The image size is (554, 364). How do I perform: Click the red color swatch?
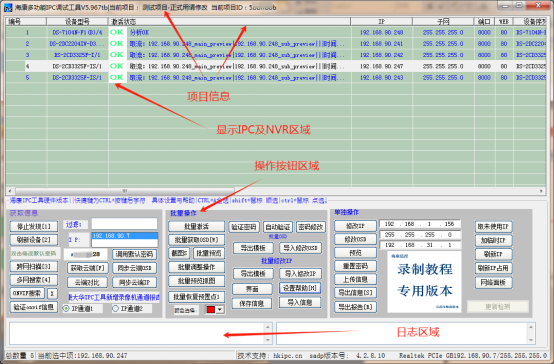(211, 310)
